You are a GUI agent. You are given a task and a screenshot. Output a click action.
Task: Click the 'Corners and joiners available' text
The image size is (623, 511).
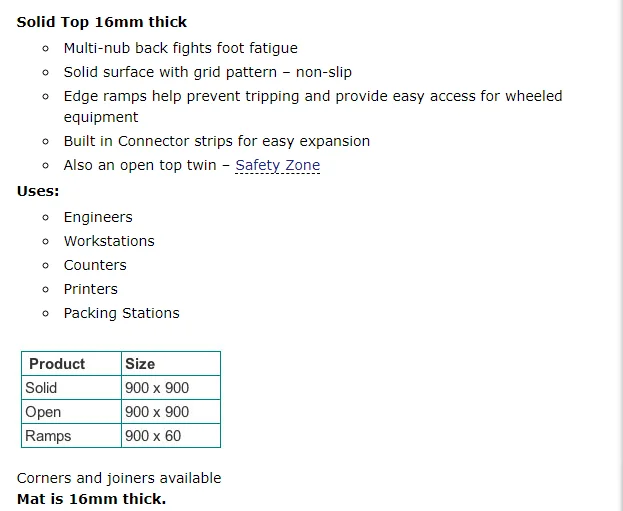119,478
